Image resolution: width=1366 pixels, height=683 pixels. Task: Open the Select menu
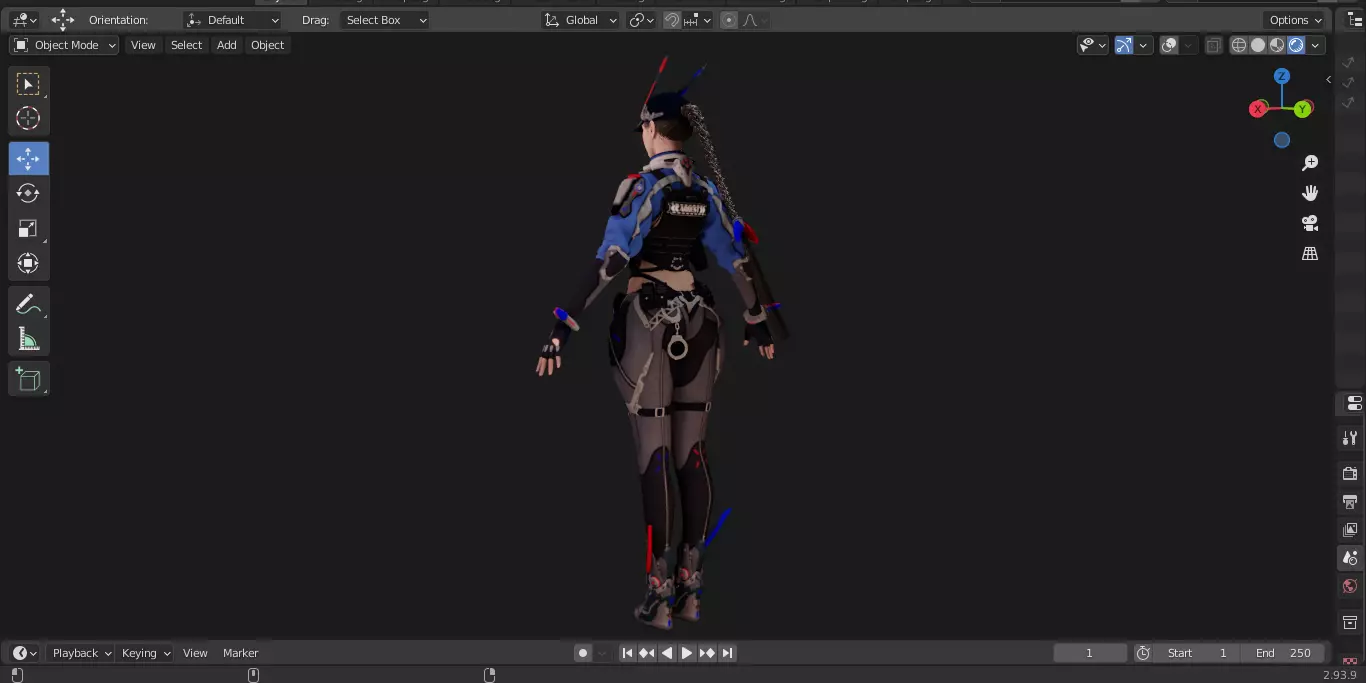pos(186,45)
